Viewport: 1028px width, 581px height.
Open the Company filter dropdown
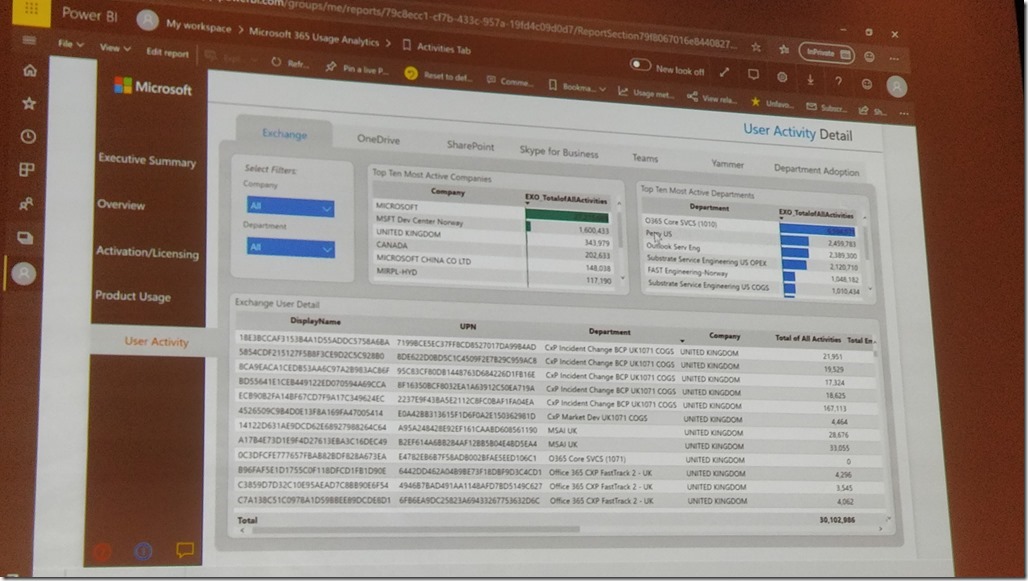pyautogui.click(x=290, y=207)
